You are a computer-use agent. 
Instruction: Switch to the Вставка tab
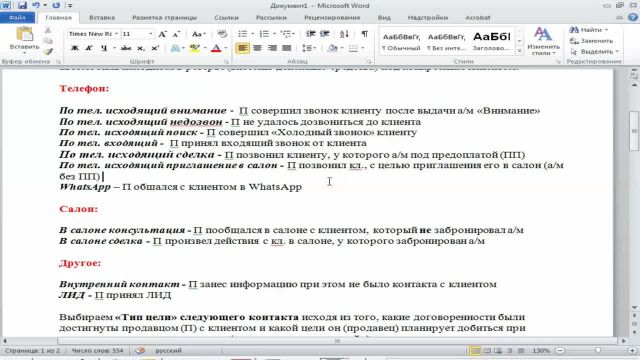[x=102, y=18]
